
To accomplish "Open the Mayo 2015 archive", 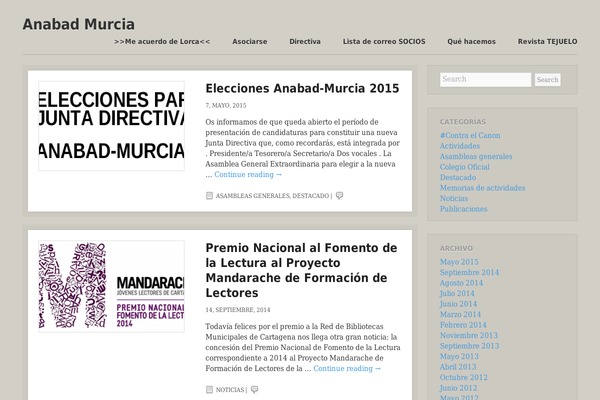I will (459, 262).
